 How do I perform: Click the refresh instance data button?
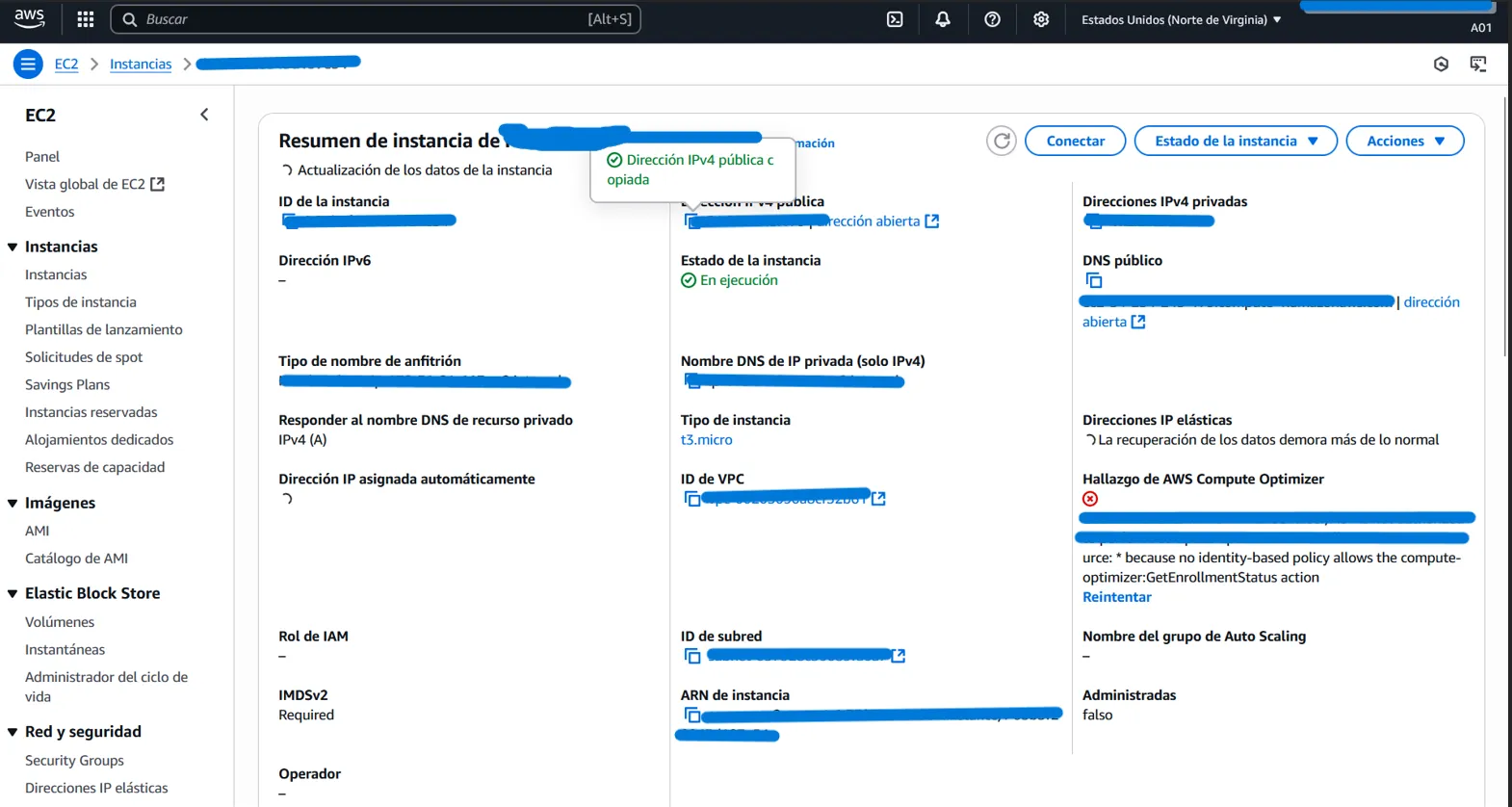1002,141
